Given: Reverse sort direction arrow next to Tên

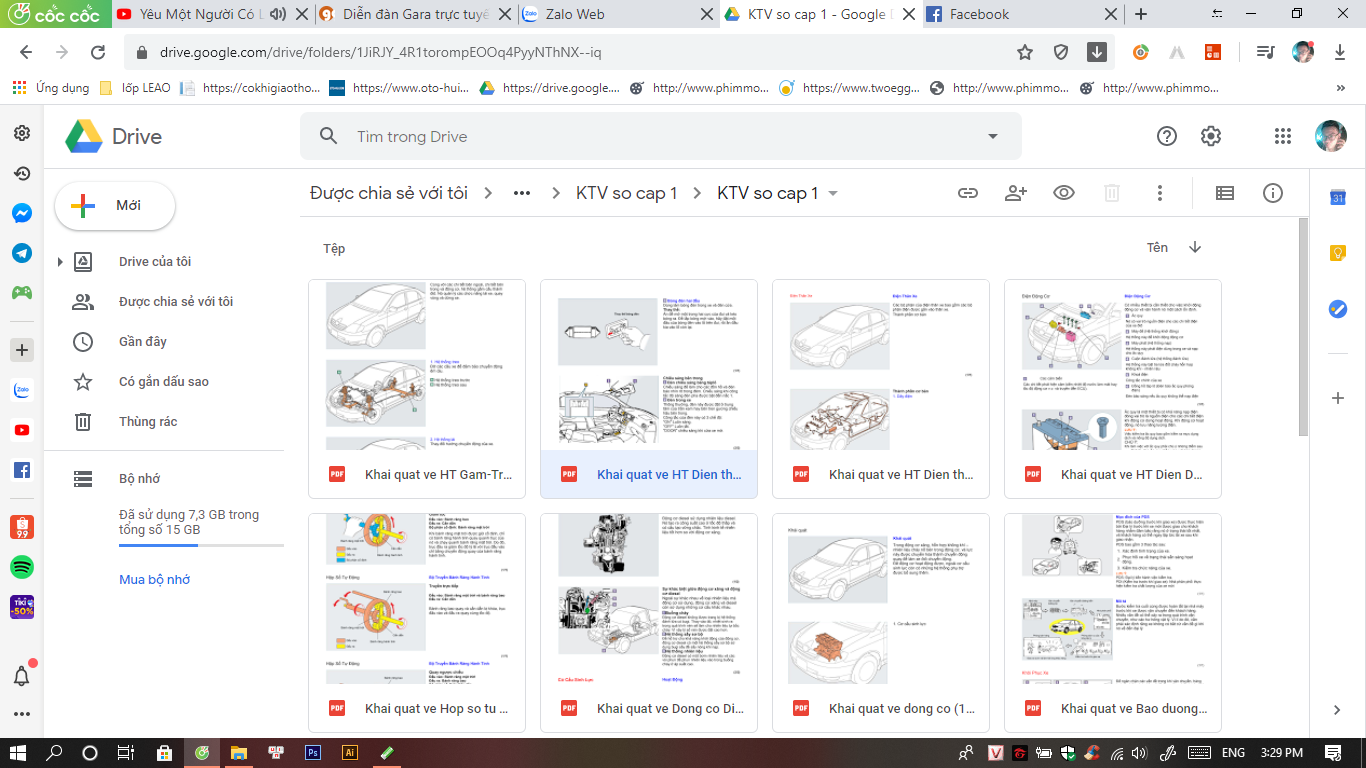Looking at the screenshot, I should click(1194, 247).
